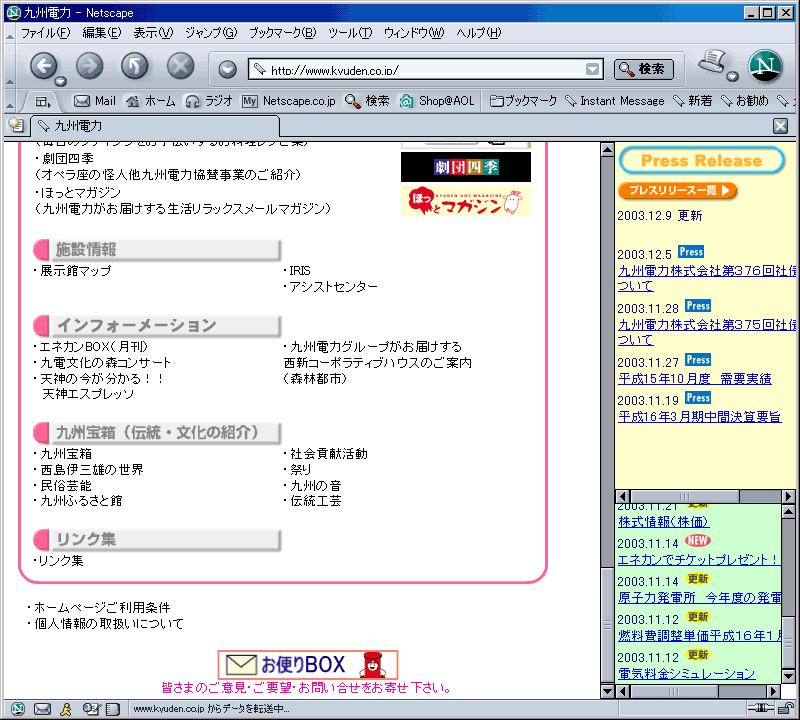This screenshot has width=800, height=720.
Task: Open Mail from the personal toolbar
Action: (95, 101)
